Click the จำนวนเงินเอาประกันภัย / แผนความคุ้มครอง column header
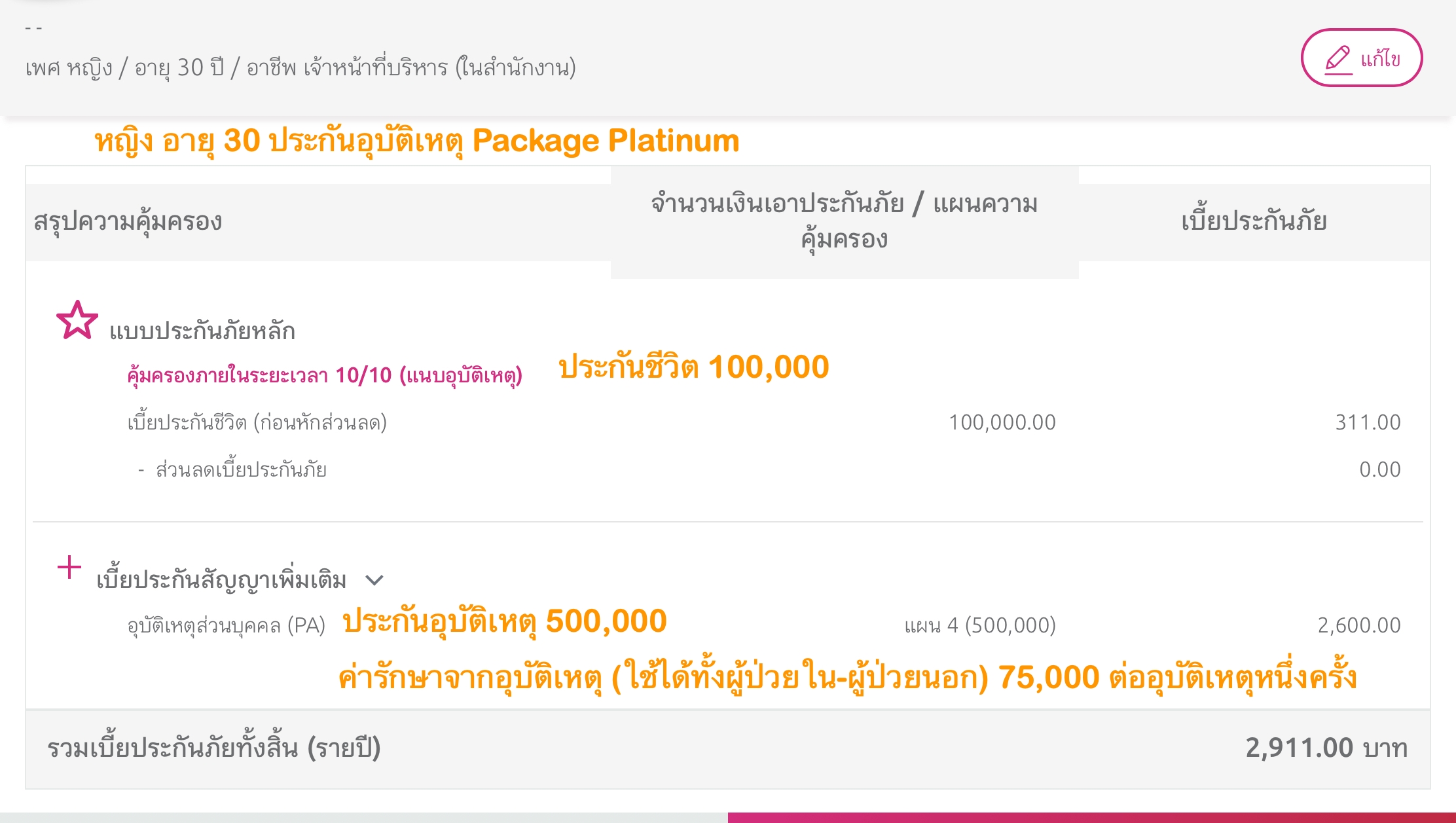Image resolution: width=1456 pixels, height=823 pixels. click(844, 221)
